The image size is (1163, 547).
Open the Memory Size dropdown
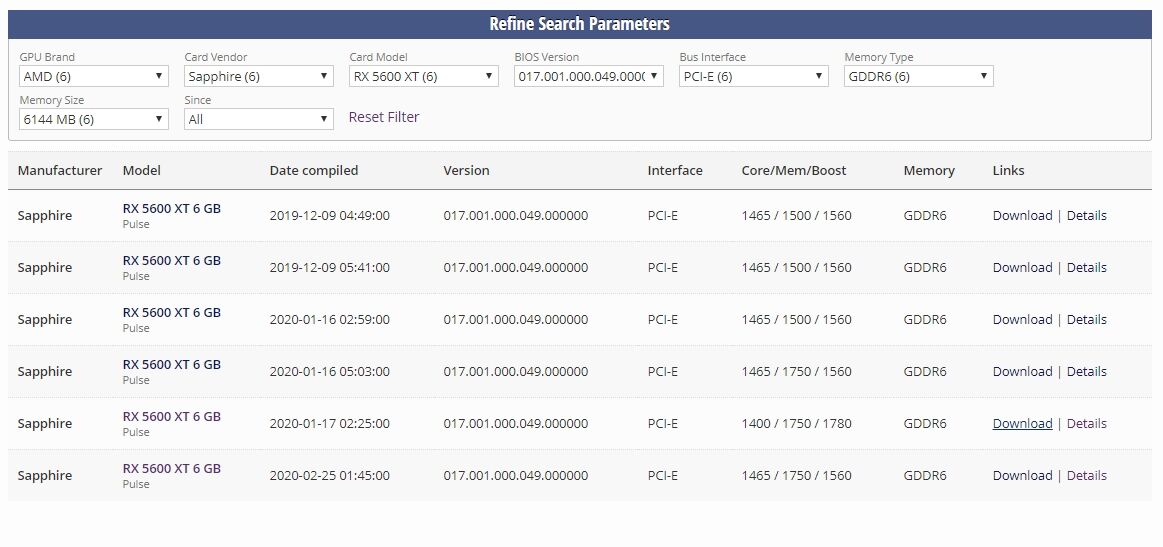pyautogui.click(x=93, y=119)
